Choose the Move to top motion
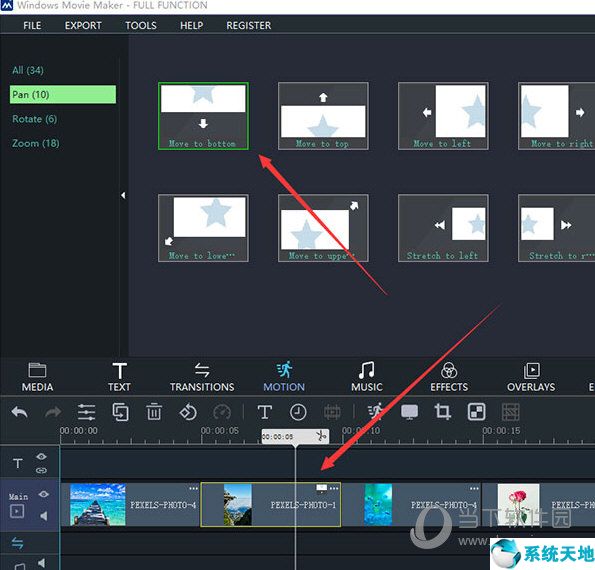Image resolution: width=595 pixels, height=570 pixels. [x=323, y=116]
